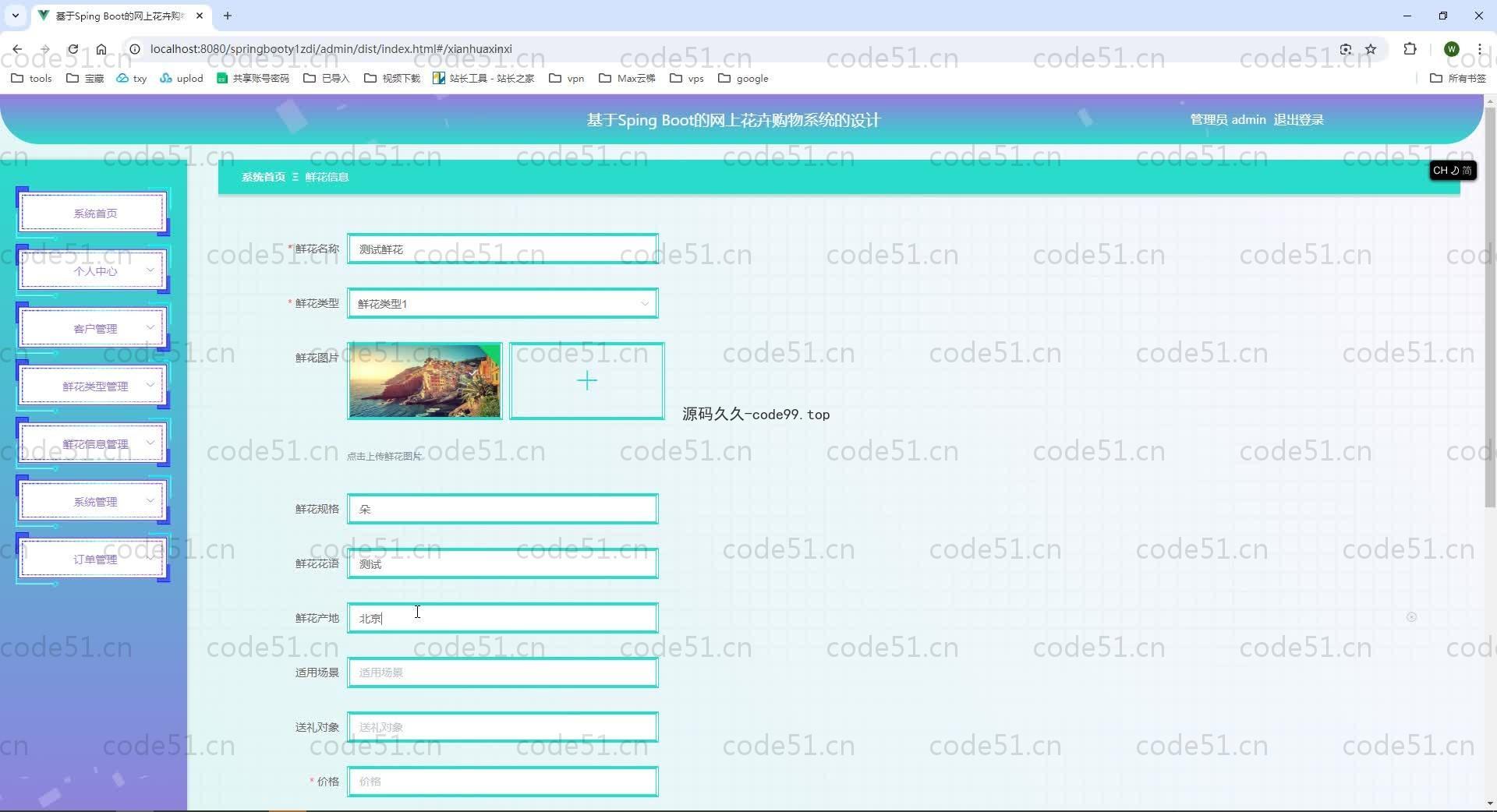1497x812 pixels.
Task: Open the Google Lens search icon
Action: 1346,49
